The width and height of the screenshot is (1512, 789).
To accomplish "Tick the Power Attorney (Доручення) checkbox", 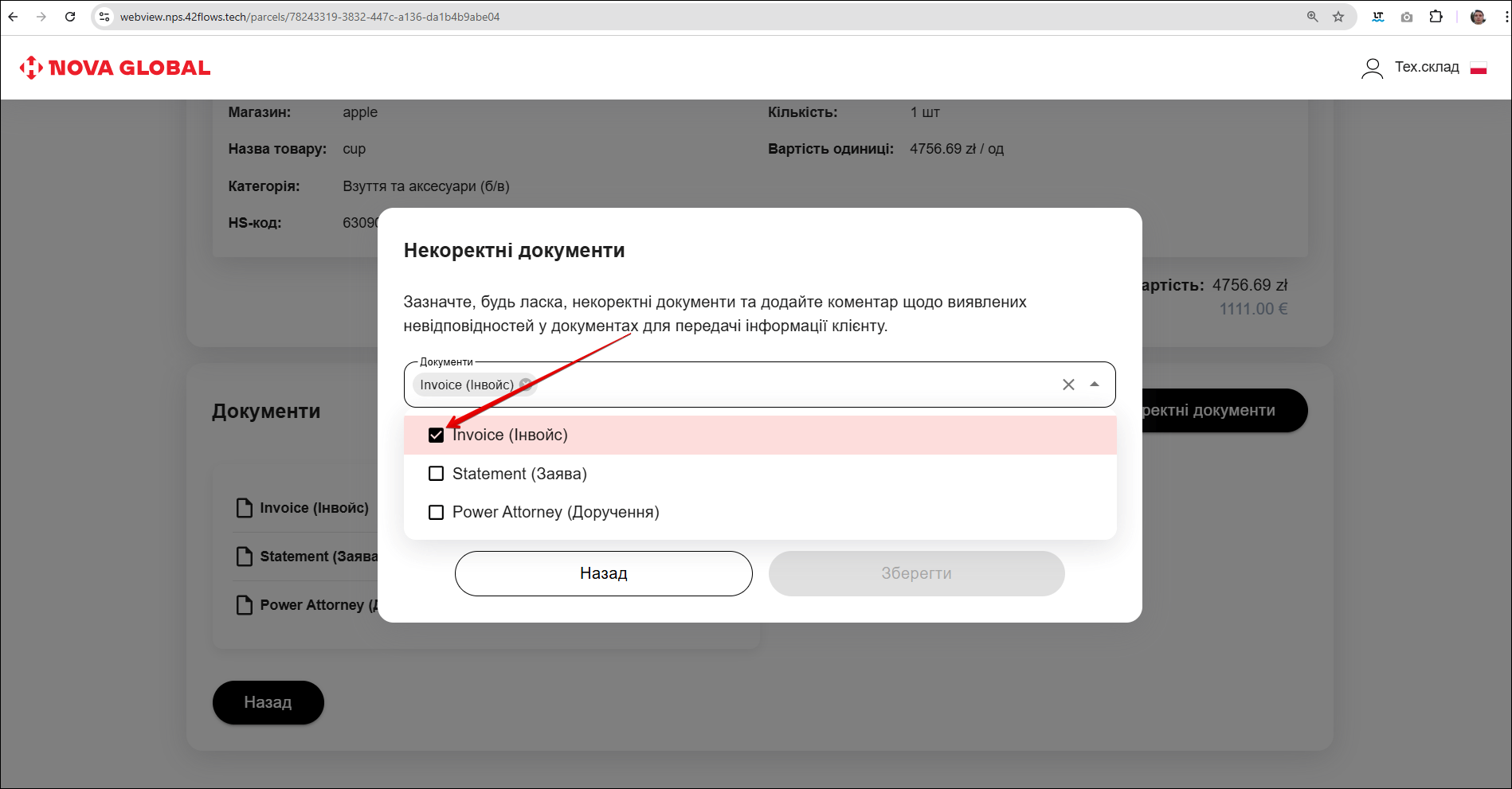I will coord(436,512).
